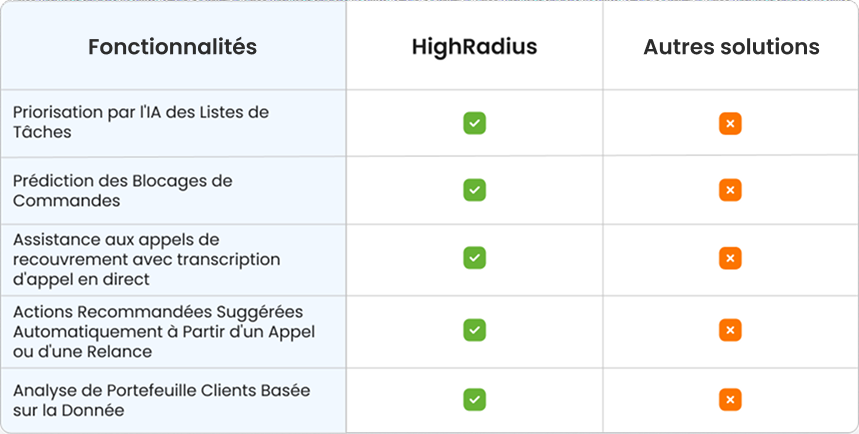
Task: Click green checkmark for Analyse de Portefeuille row
Action: coord(474,399)
